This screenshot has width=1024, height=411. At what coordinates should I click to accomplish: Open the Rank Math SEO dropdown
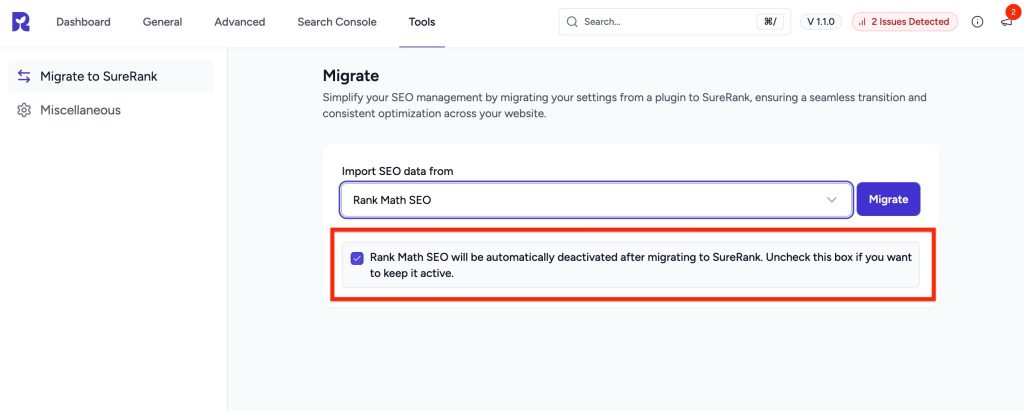(x=596, y=199)
